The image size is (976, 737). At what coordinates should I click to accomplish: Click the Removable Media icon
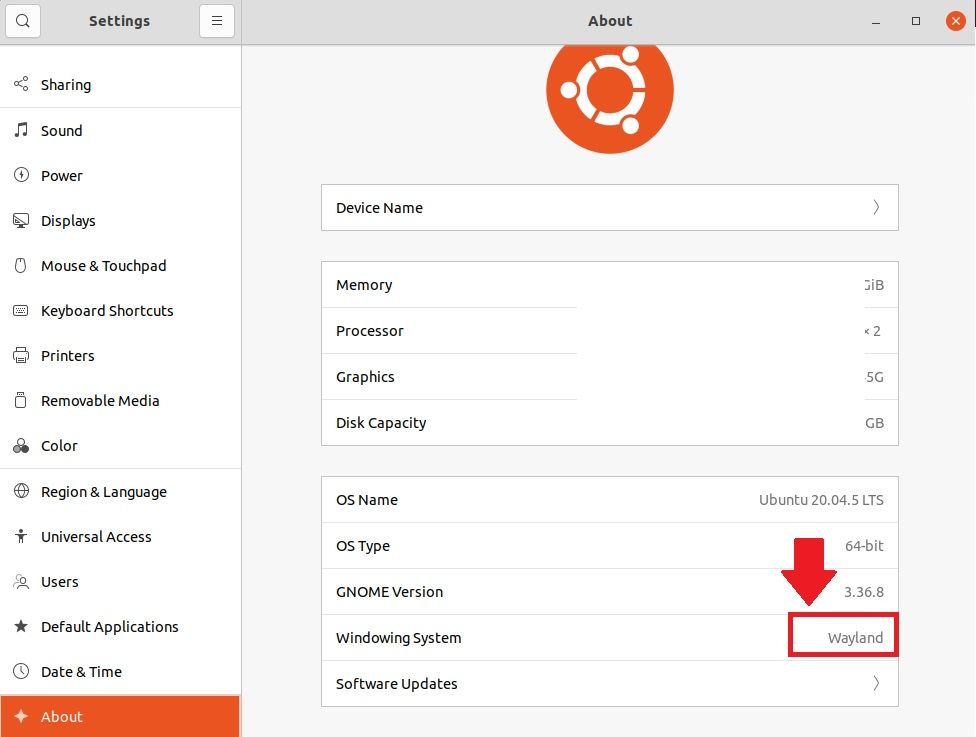point(21,400)
